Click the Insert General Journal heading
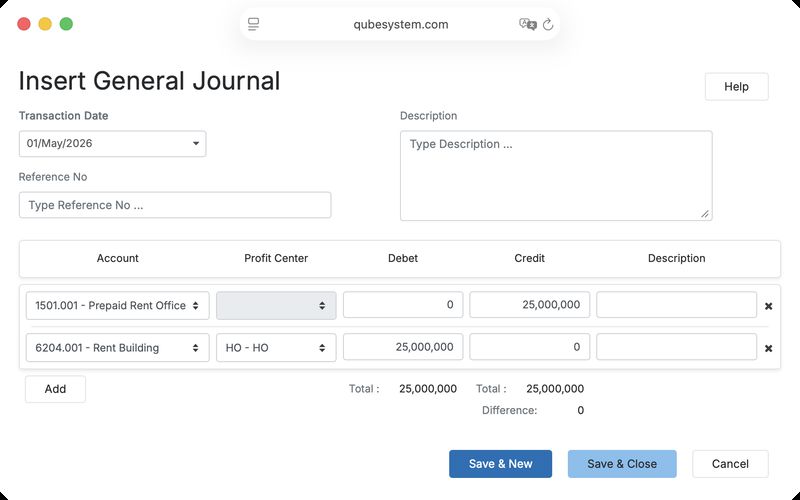This screenshot has height=500, width=800. click(x=149, y=81)
